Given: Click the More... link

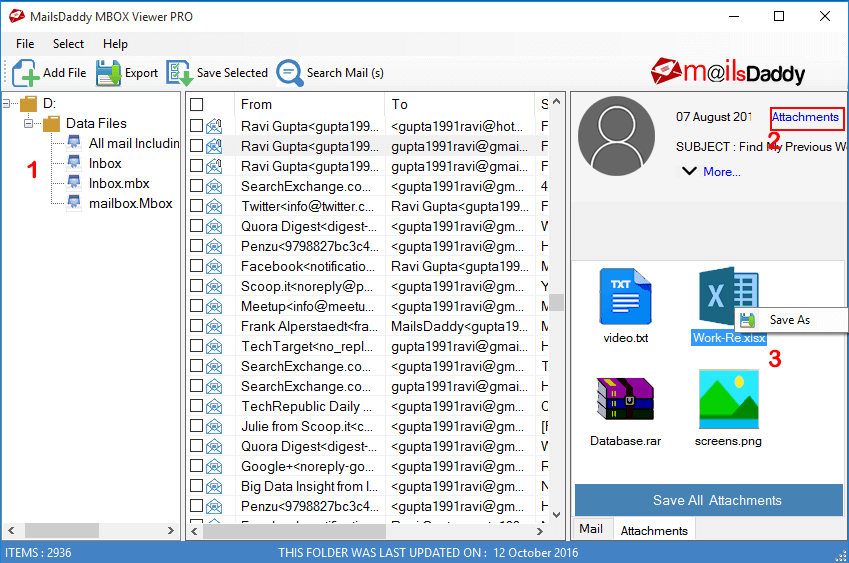Looking at the screenshot, I should tap(722, 172).
